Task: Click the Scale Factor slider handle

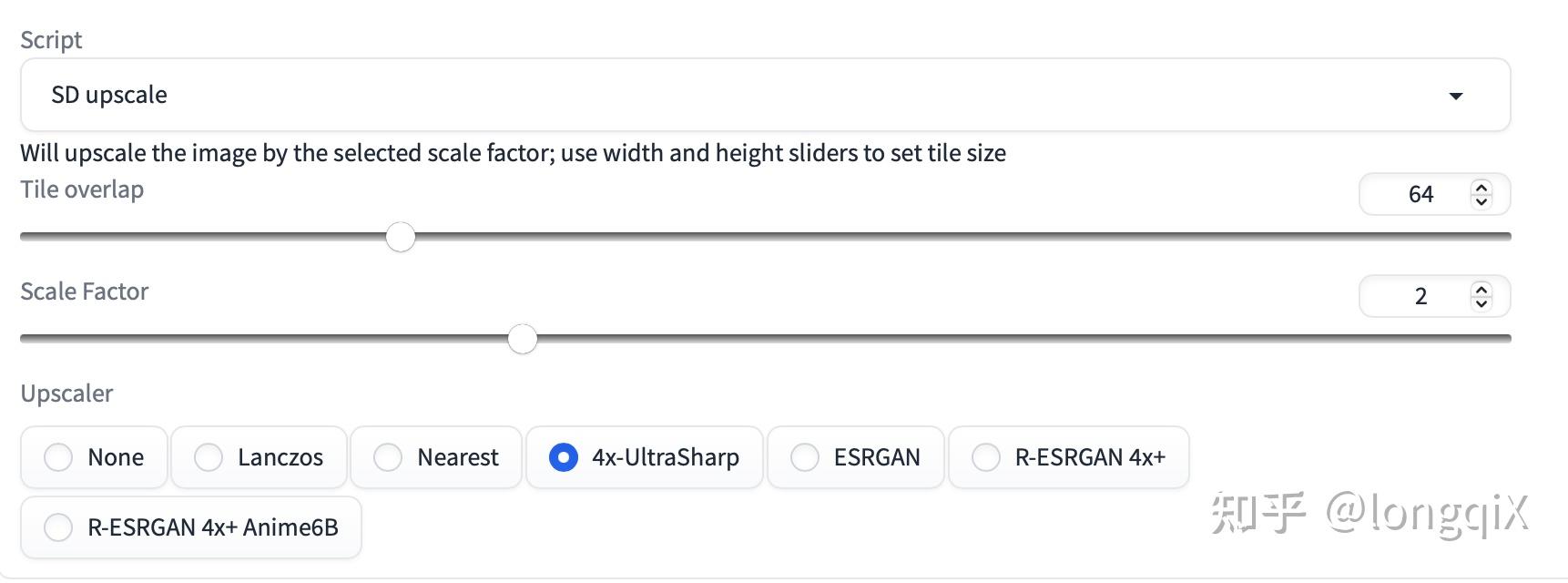Action: tap(523, 339)
